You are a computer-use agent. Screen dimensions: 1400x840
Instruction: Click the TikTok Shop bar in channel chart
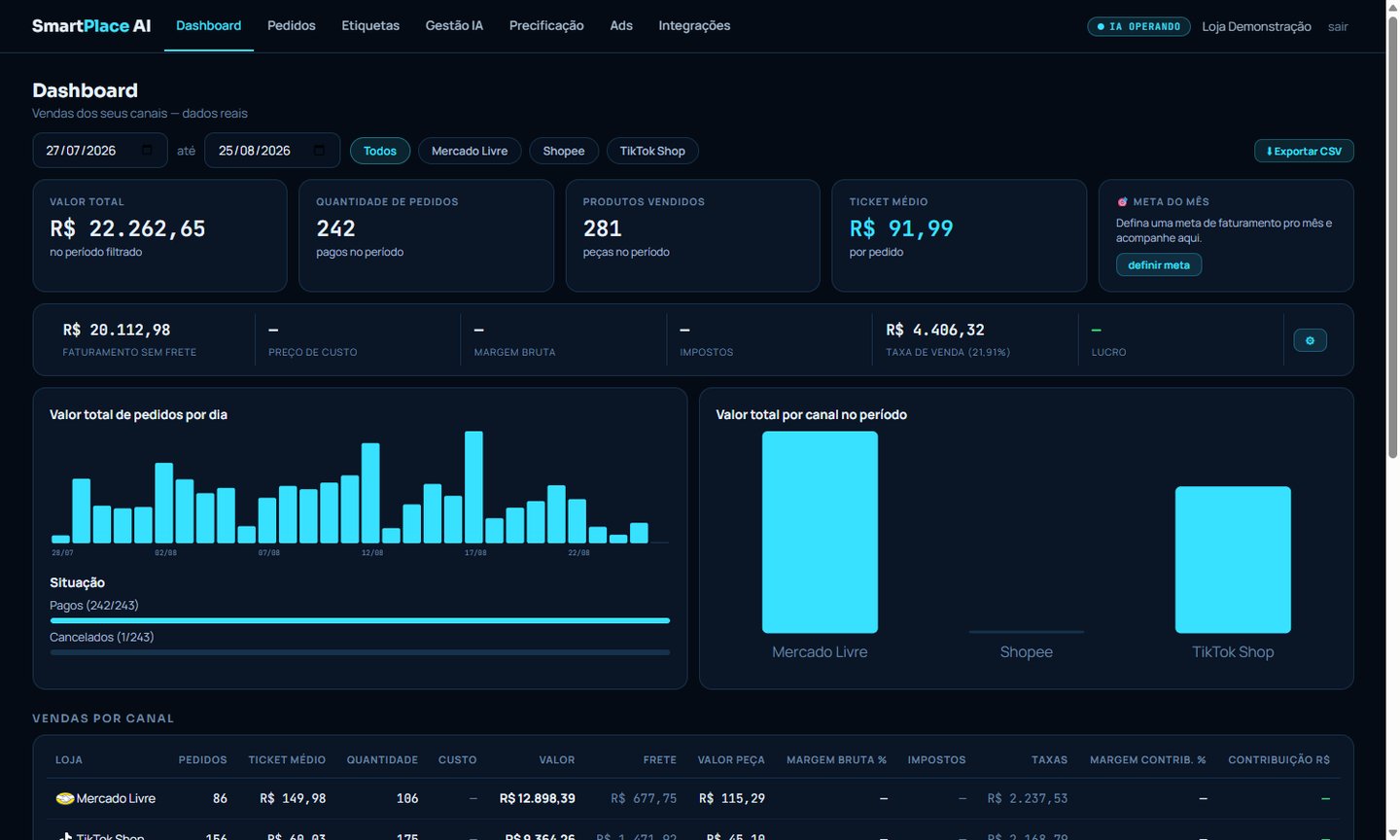[x=1233, y=559]
